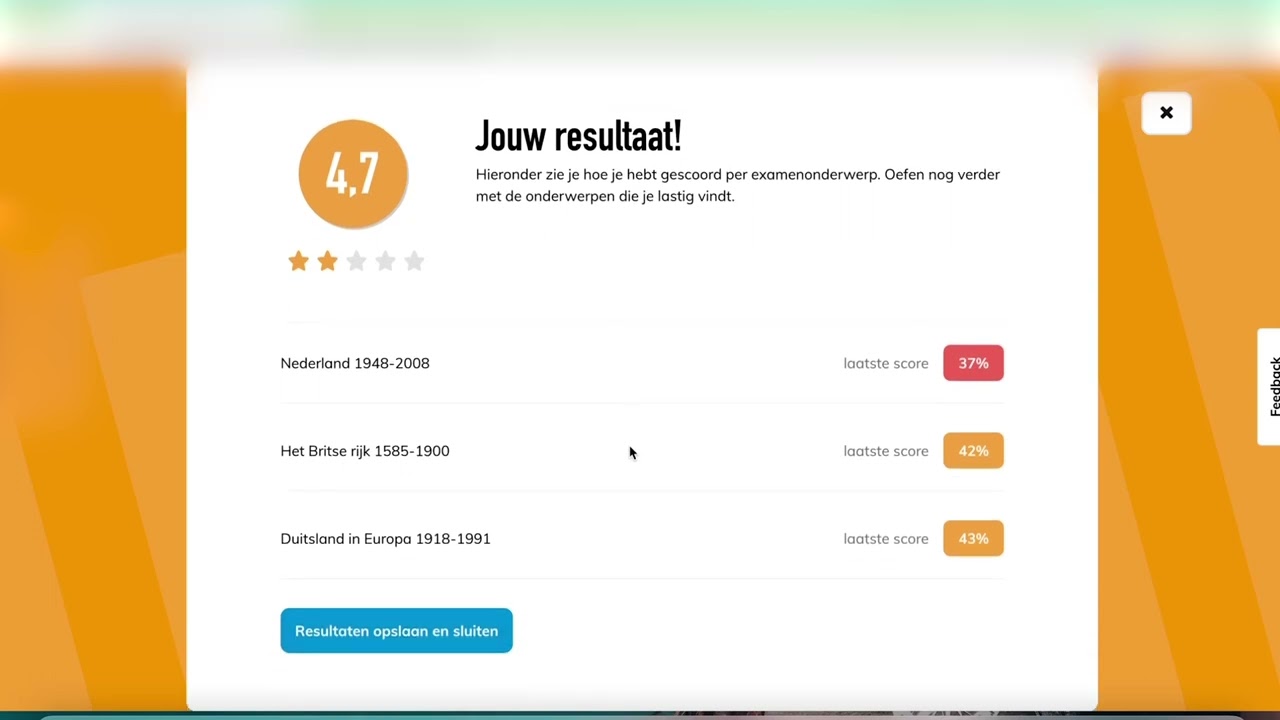The image size is (1280, 720).
Task: Click Resultaten opslaan en sluiten button
Action: (396, 631)
